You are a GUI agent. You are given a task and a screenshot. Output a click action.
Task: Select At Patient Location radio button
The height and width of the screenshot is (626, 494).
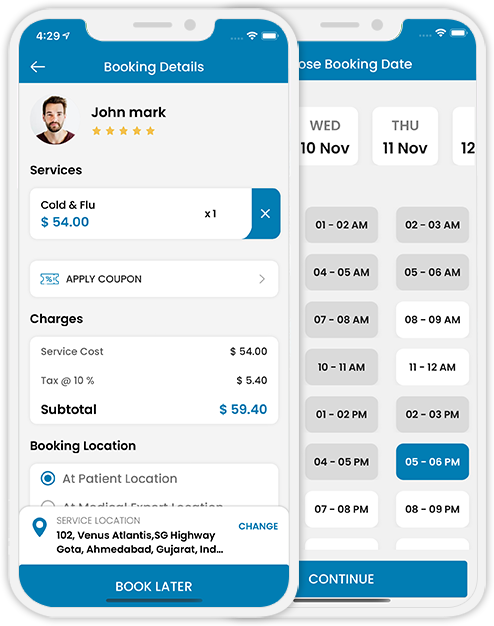tap(48, 478)
